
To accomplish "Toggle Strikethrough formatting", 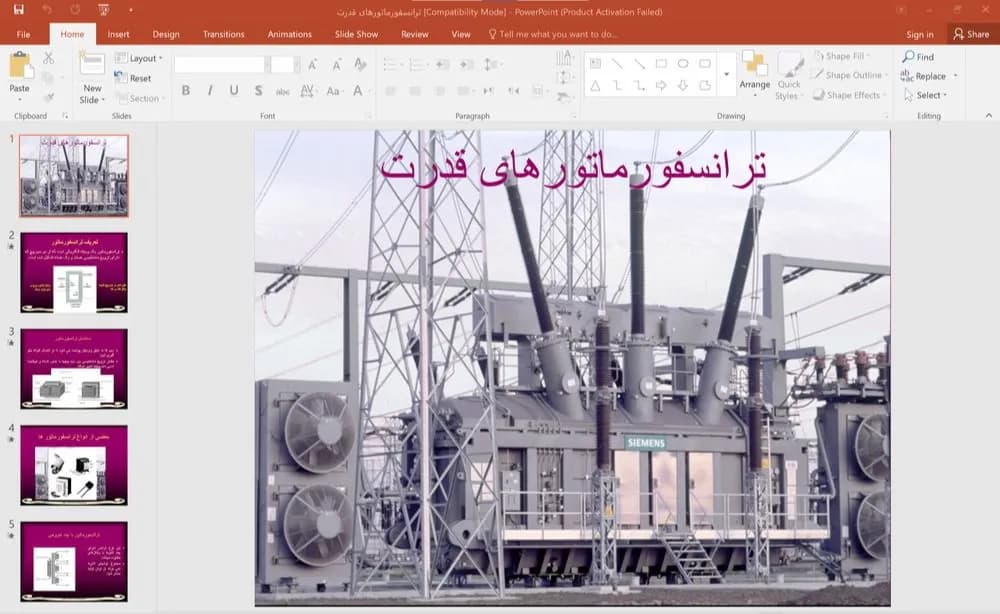I will pyautogui.click(x=283, y=91).
